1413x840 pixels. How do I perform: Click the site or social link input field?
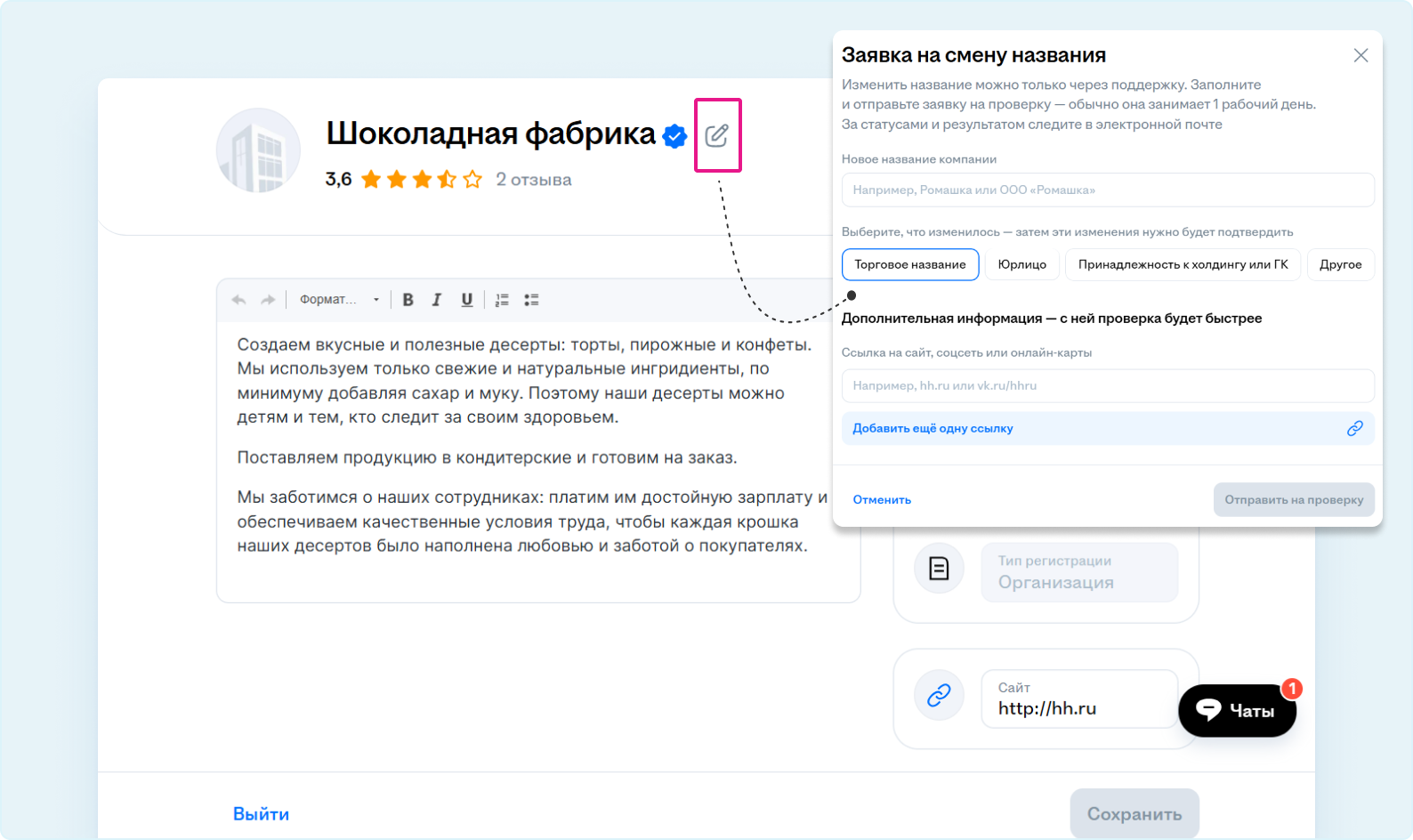pyautogui.click(x=1107, y=385)
